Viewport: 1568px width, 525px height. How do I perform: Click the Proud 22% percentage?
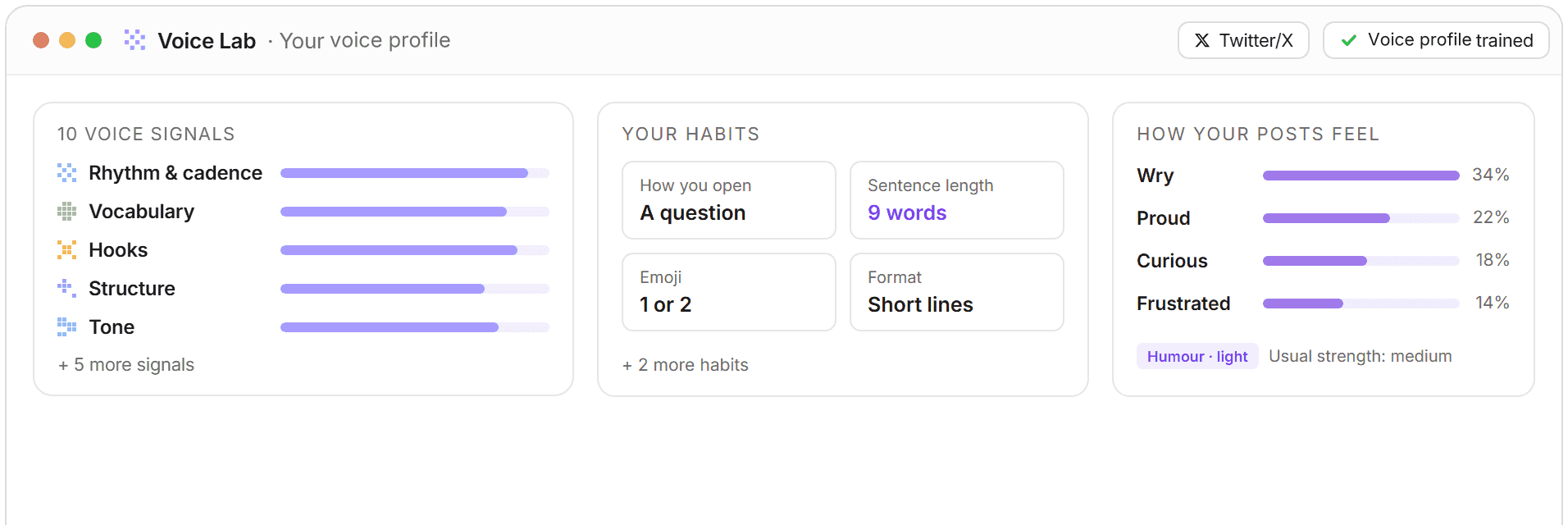(x=1491, y=217)
